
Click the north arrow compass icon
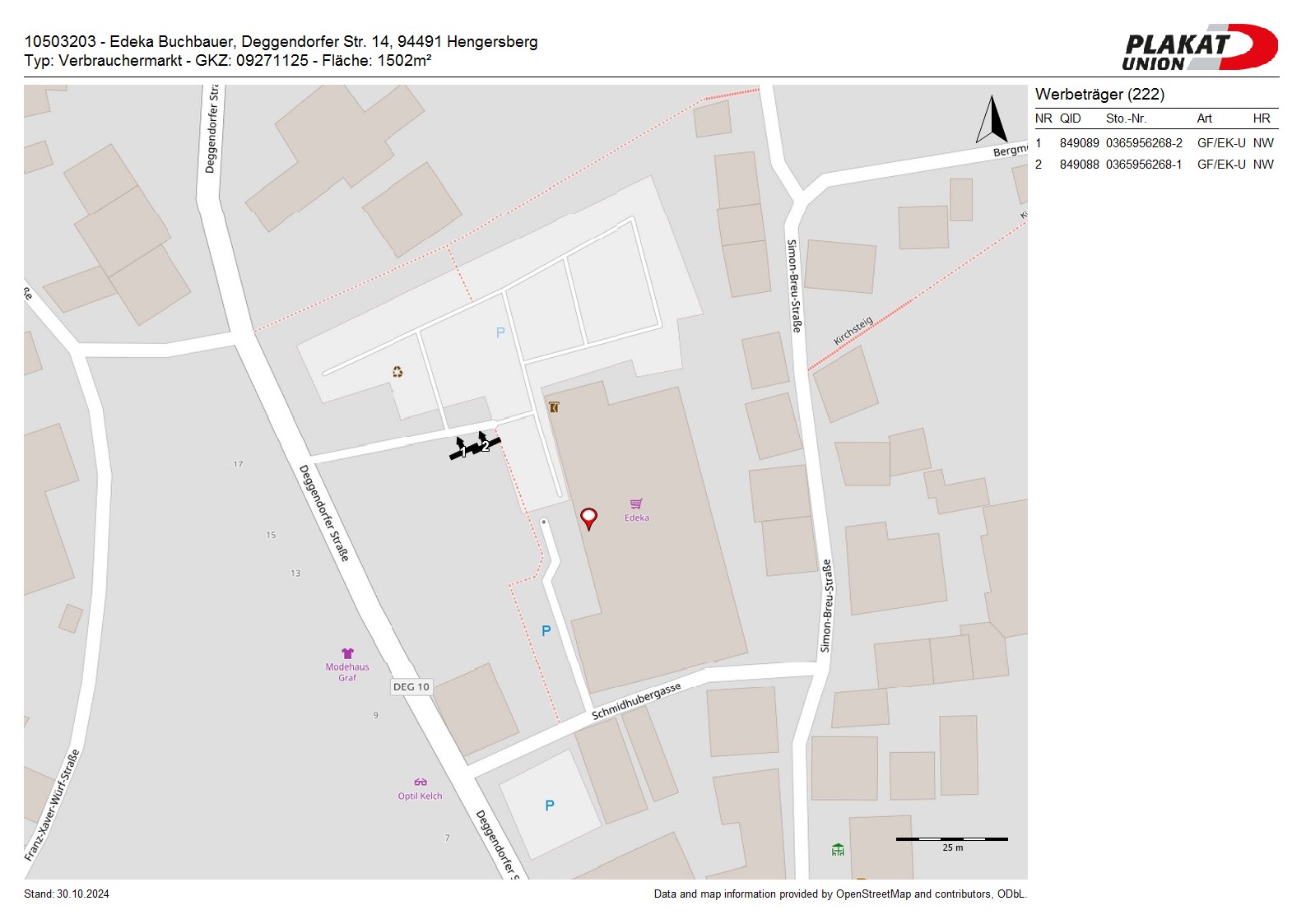[992, 120]
